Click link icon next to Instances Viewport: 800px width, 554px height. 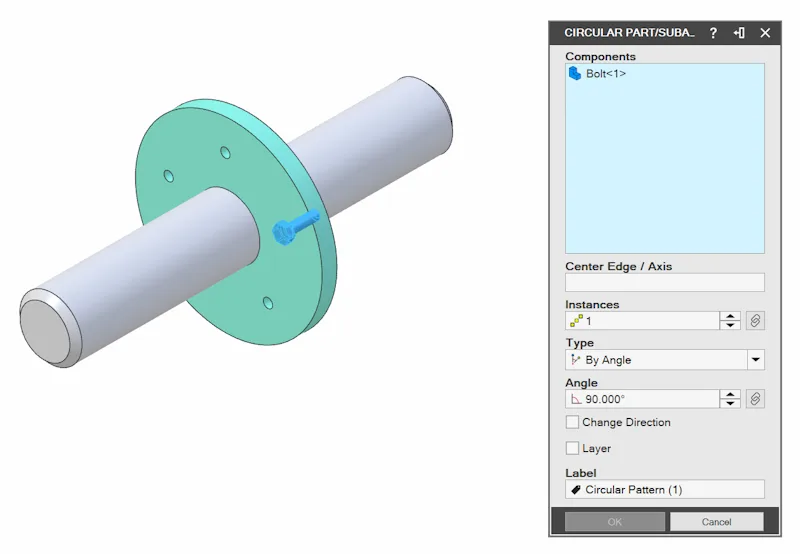tap(755, 321)
